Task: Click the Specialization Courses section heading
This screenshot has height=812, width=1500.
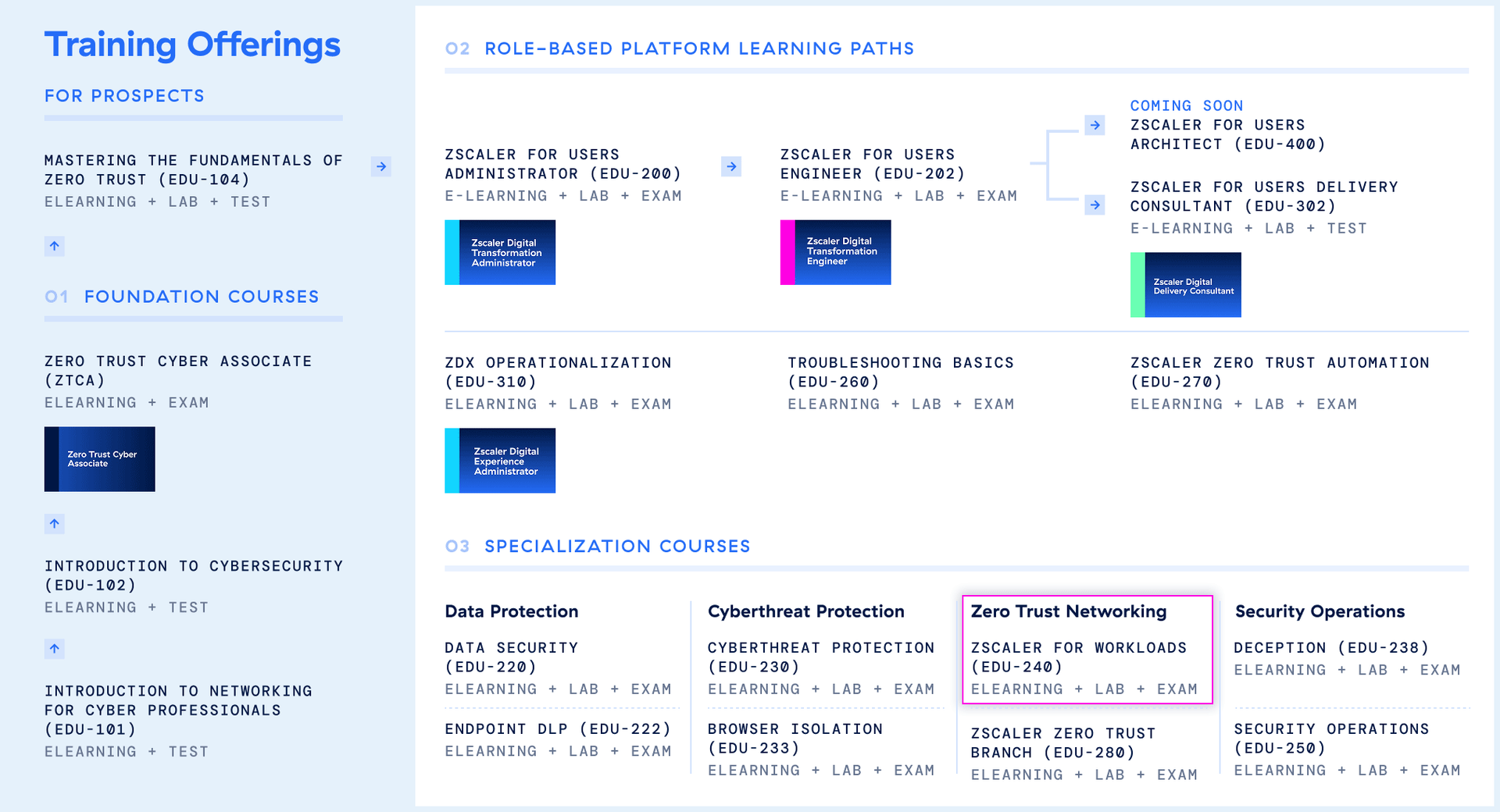Action: pyautogui.click(x=616, y=546)
